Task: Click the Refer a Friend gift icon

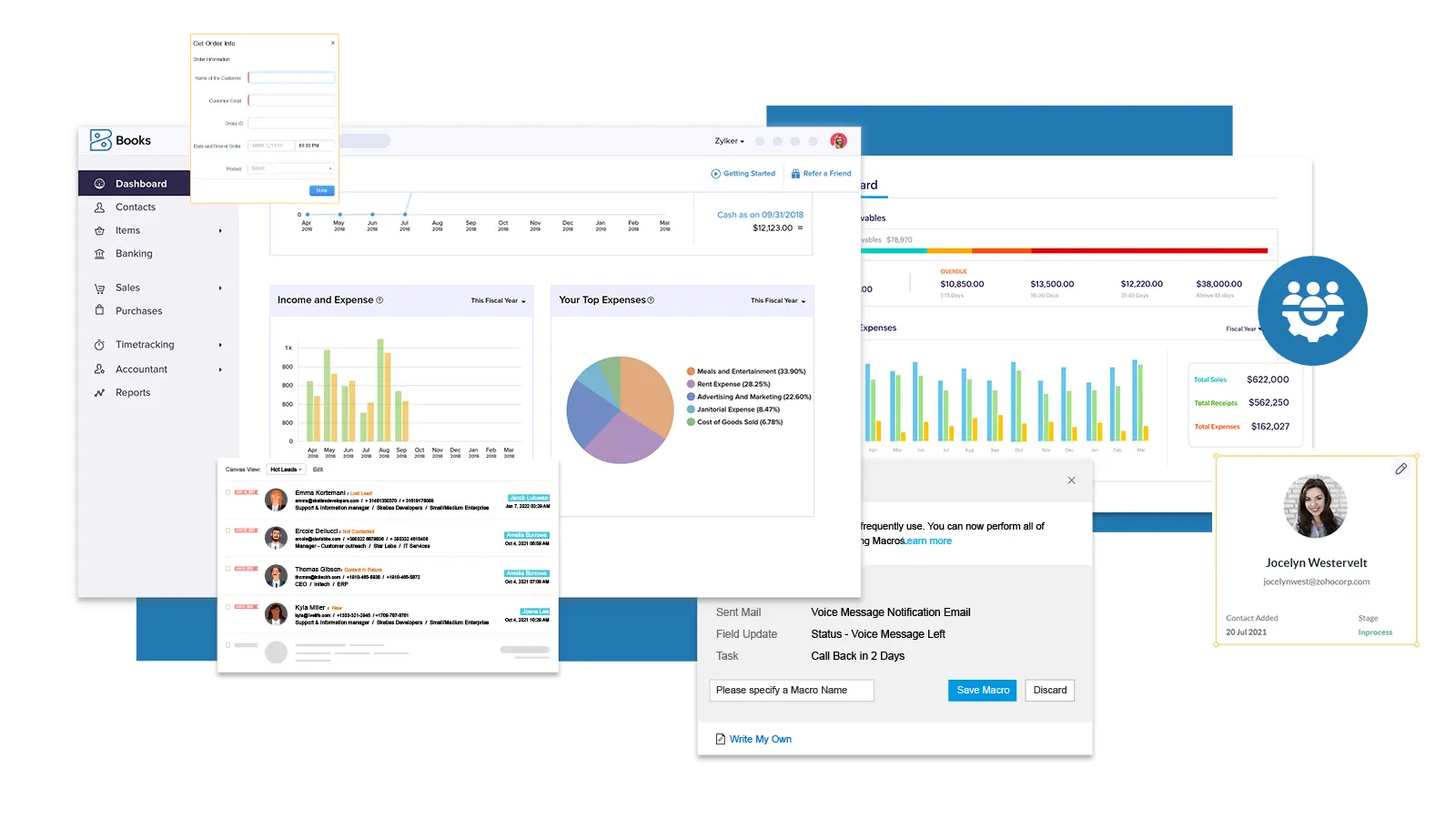Action: [x=795, y=174]
